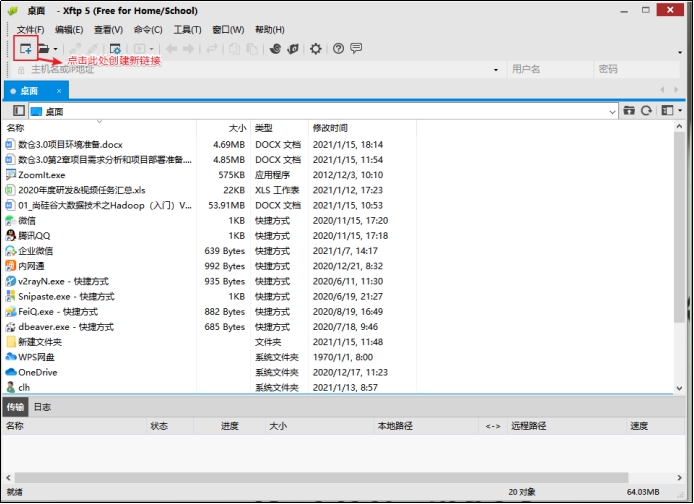Open the 窗口(W) menu
The width and height of the screenshot is (694, 504).
click(x=228, y=30)
